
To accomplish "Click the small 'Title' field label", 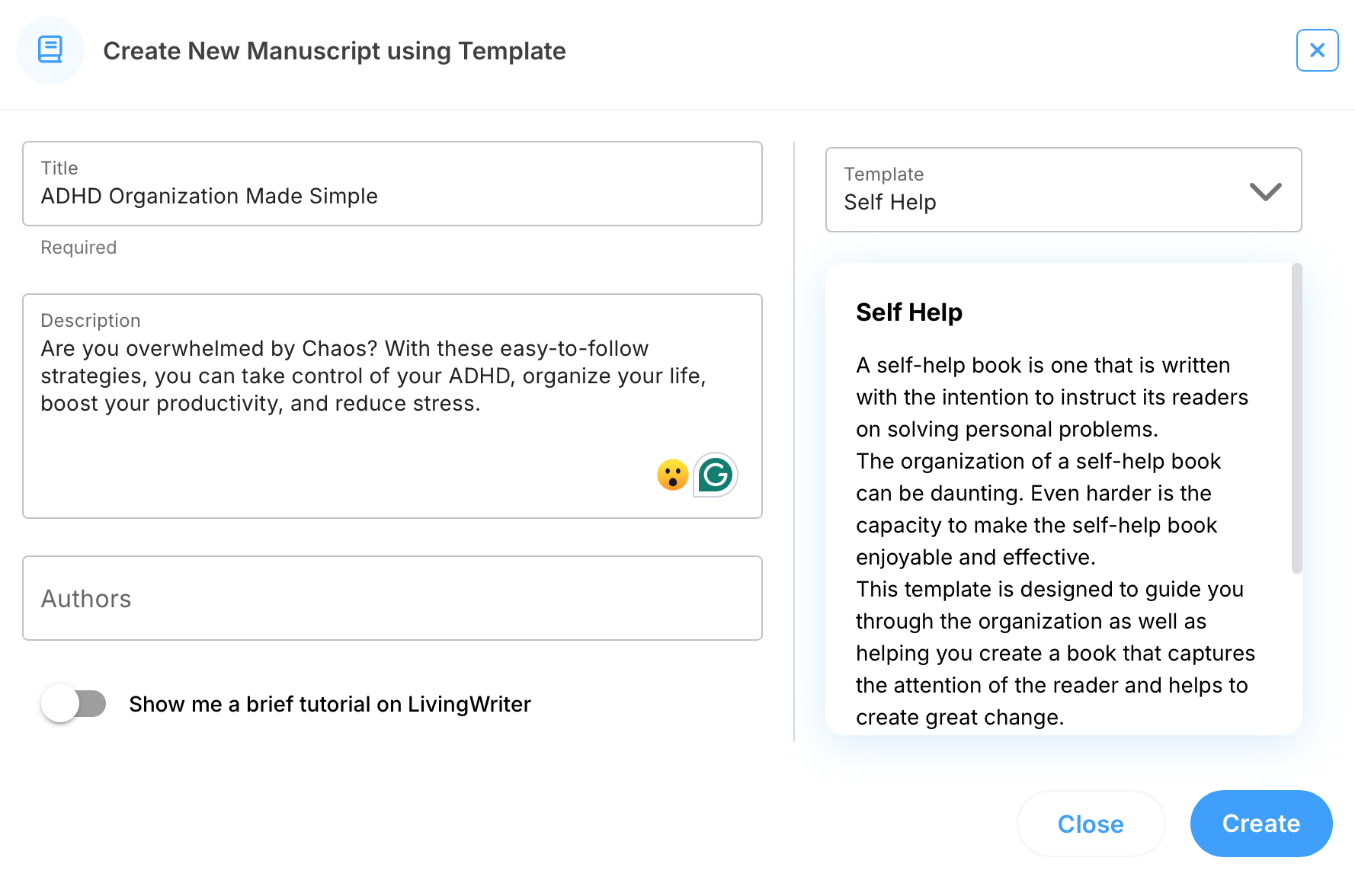I will coord(59,168).
